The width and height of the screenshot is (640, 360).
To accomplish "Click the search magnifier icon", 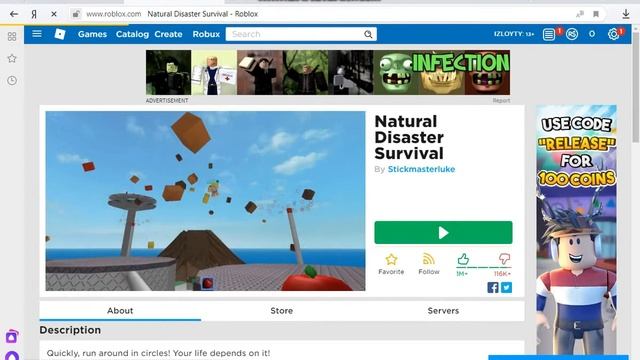I will pyautogui.click(x=368, y=34).
